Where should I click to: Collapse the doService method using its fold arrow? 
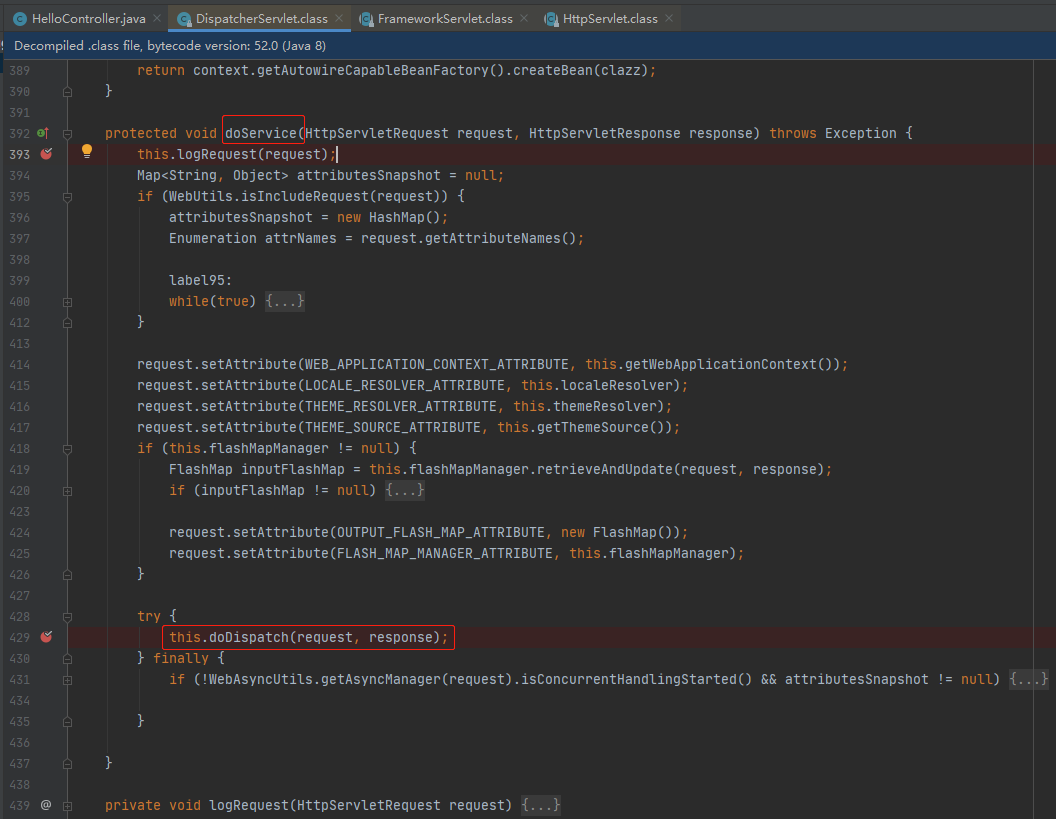tap(66, 132)
